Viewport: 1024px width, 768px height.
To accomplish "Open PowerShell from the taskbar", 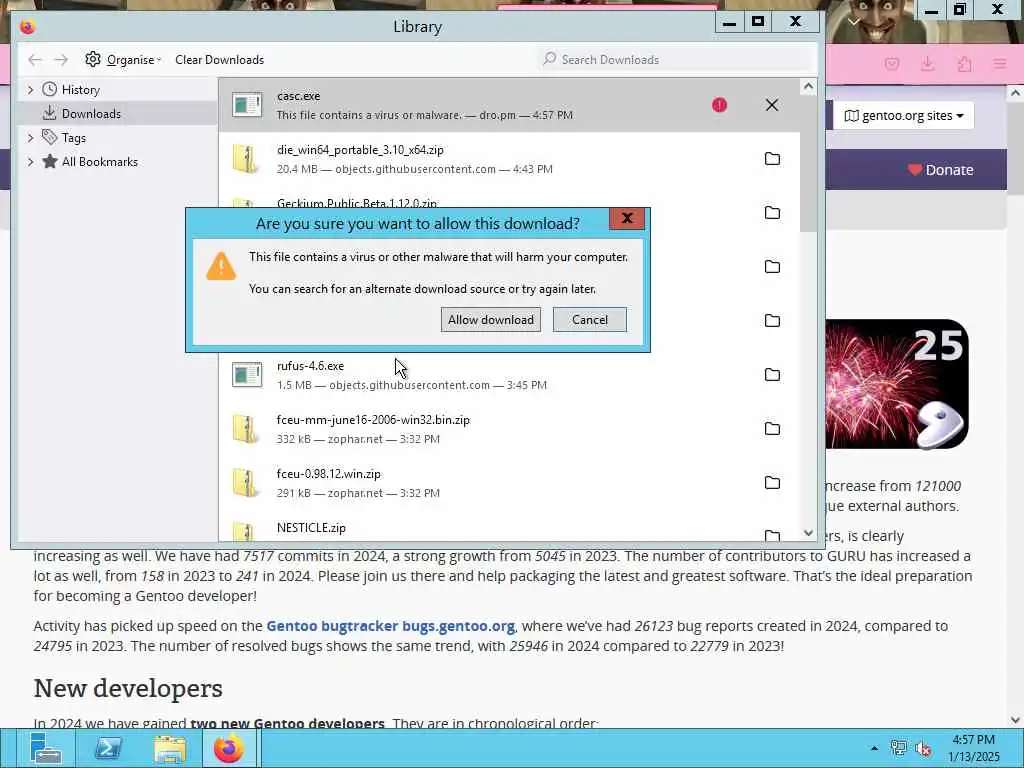I will tap(108, 748).
